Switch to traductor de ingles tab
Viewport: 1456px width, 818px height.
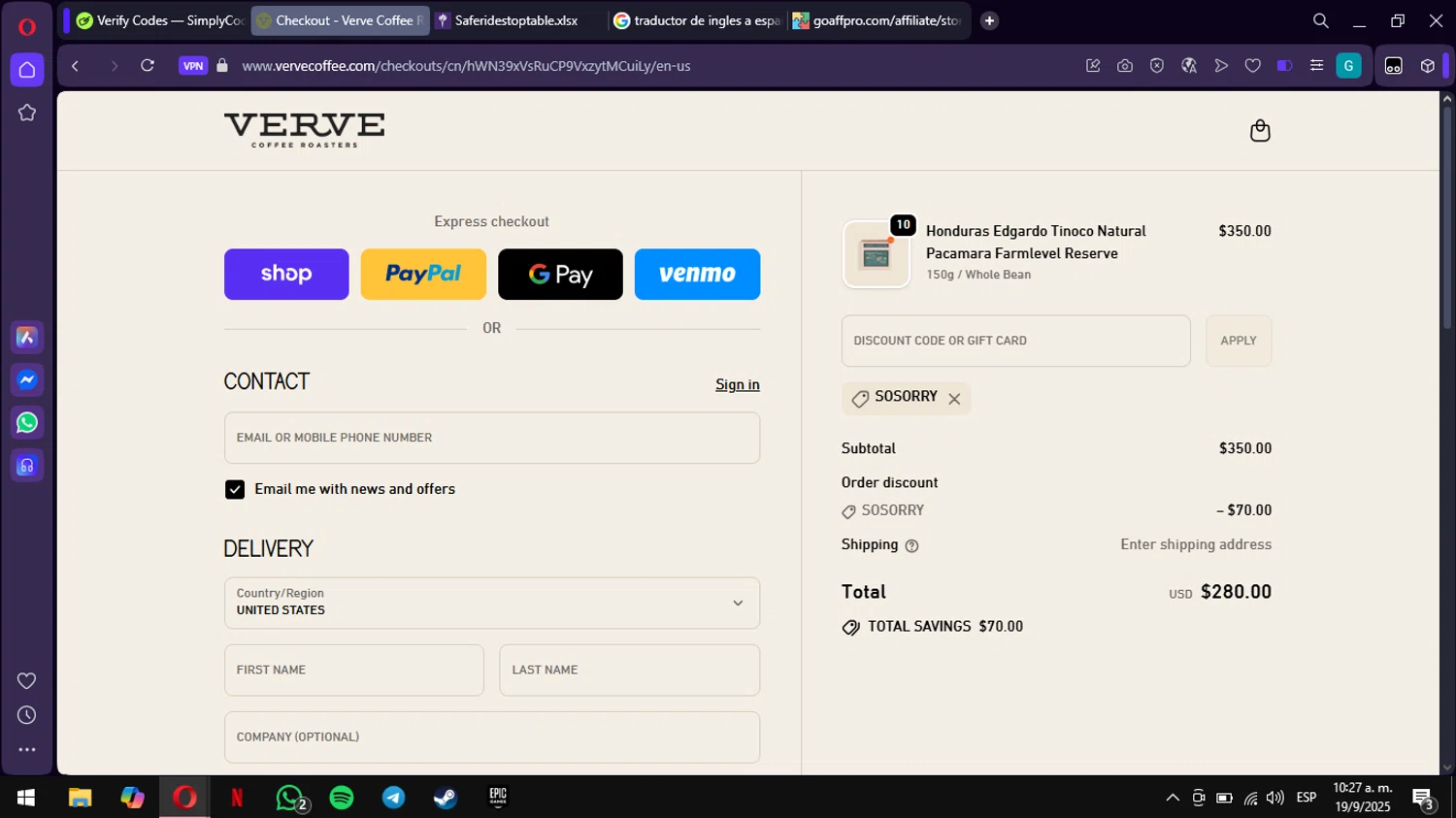click(x=697, y=20)
